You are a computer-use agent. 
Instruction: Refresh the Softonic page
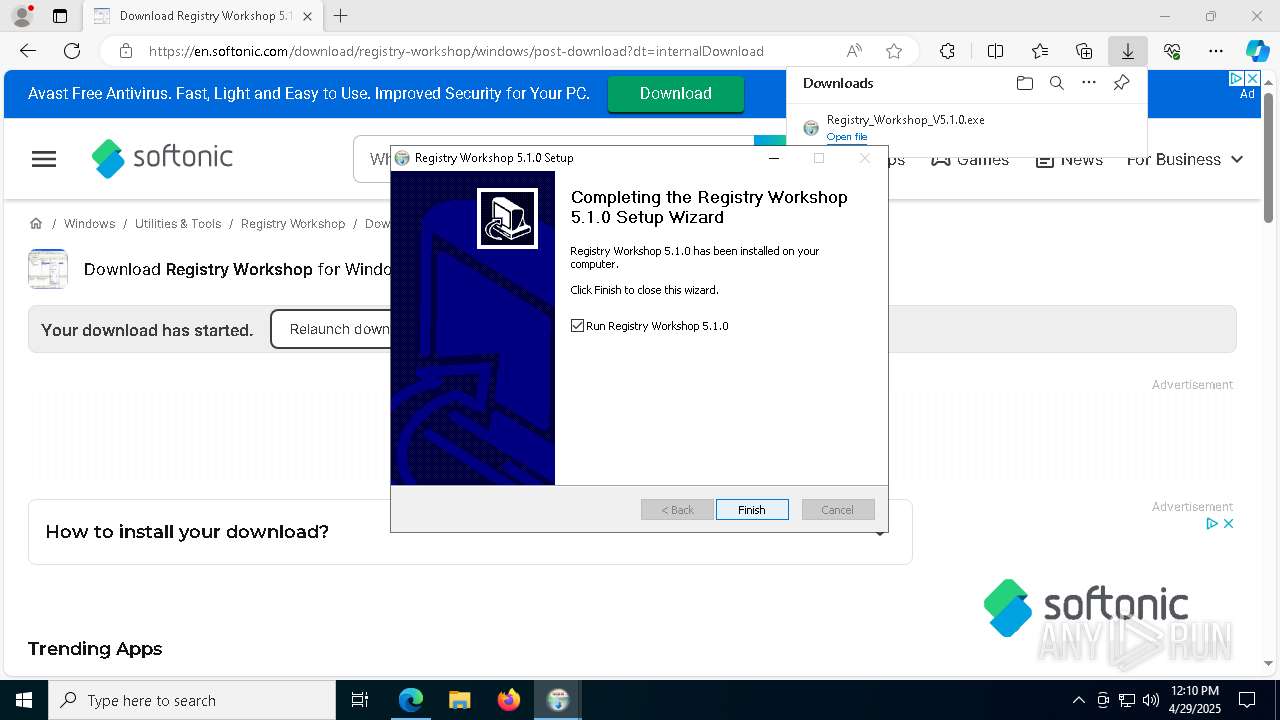point(72,51)
